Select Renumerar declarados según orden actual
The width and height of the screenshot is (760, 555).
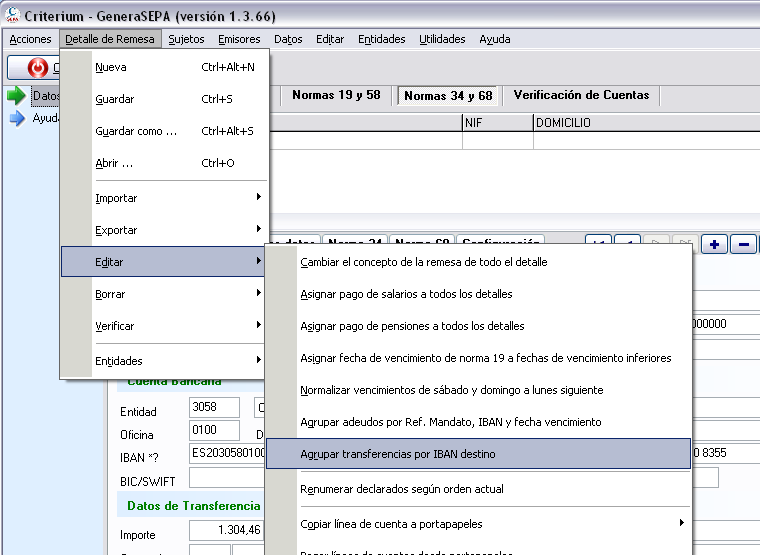[x=478, y=489]
